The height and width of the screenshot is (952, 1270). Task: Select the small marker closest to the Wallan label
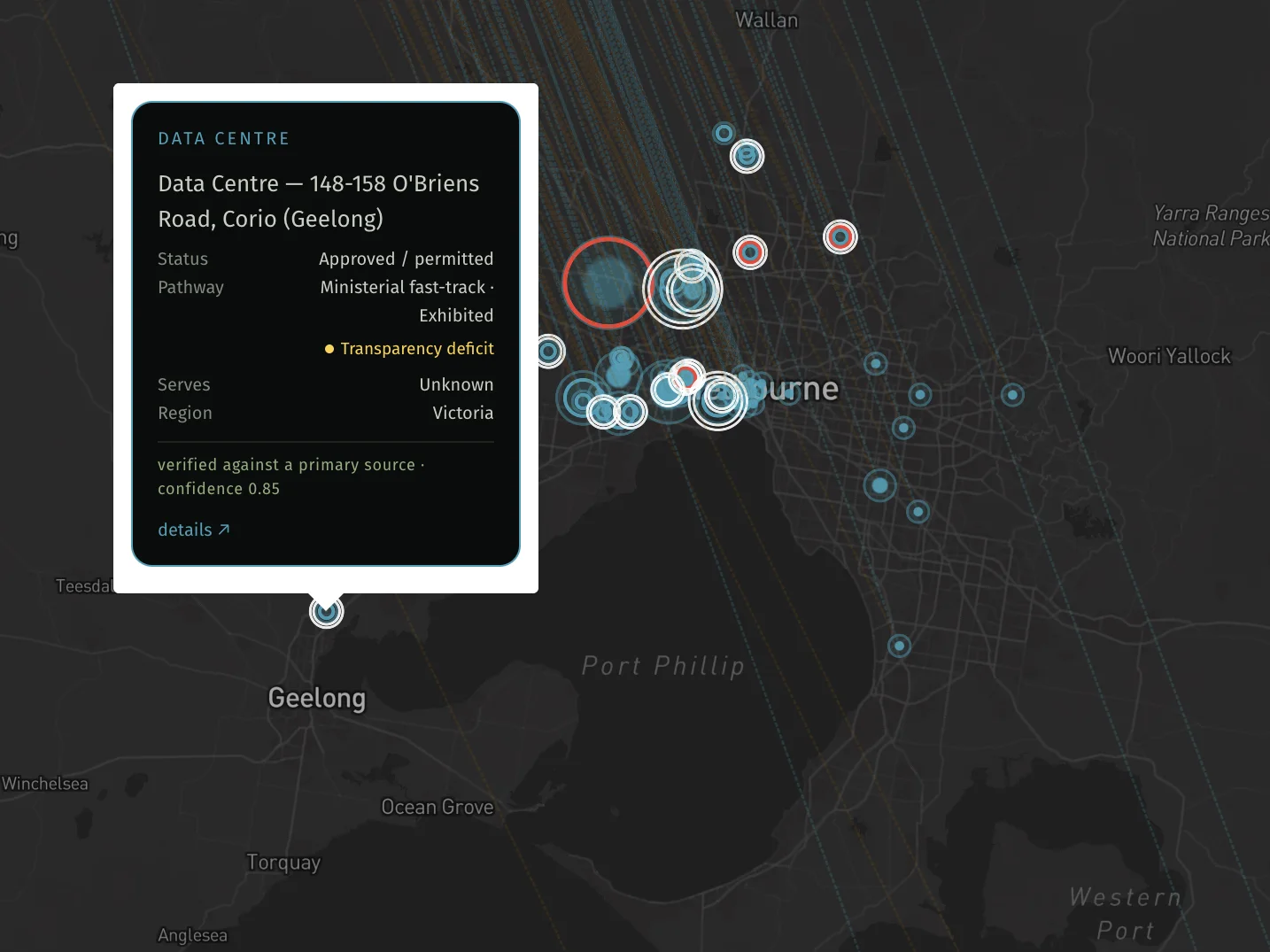(x=724, y=133)
